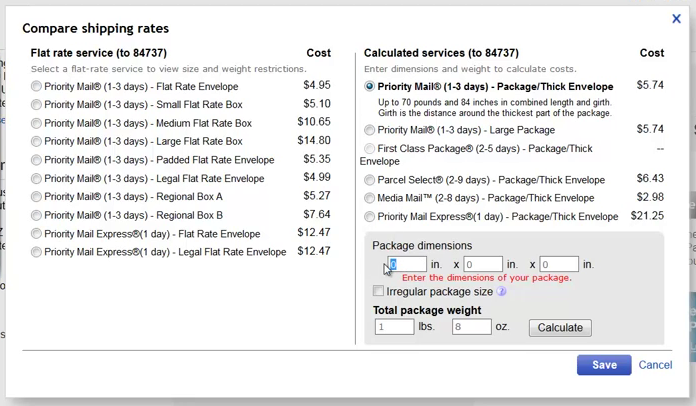Select Padded Flat Rate Envelope radio

[x=36, y=160]
